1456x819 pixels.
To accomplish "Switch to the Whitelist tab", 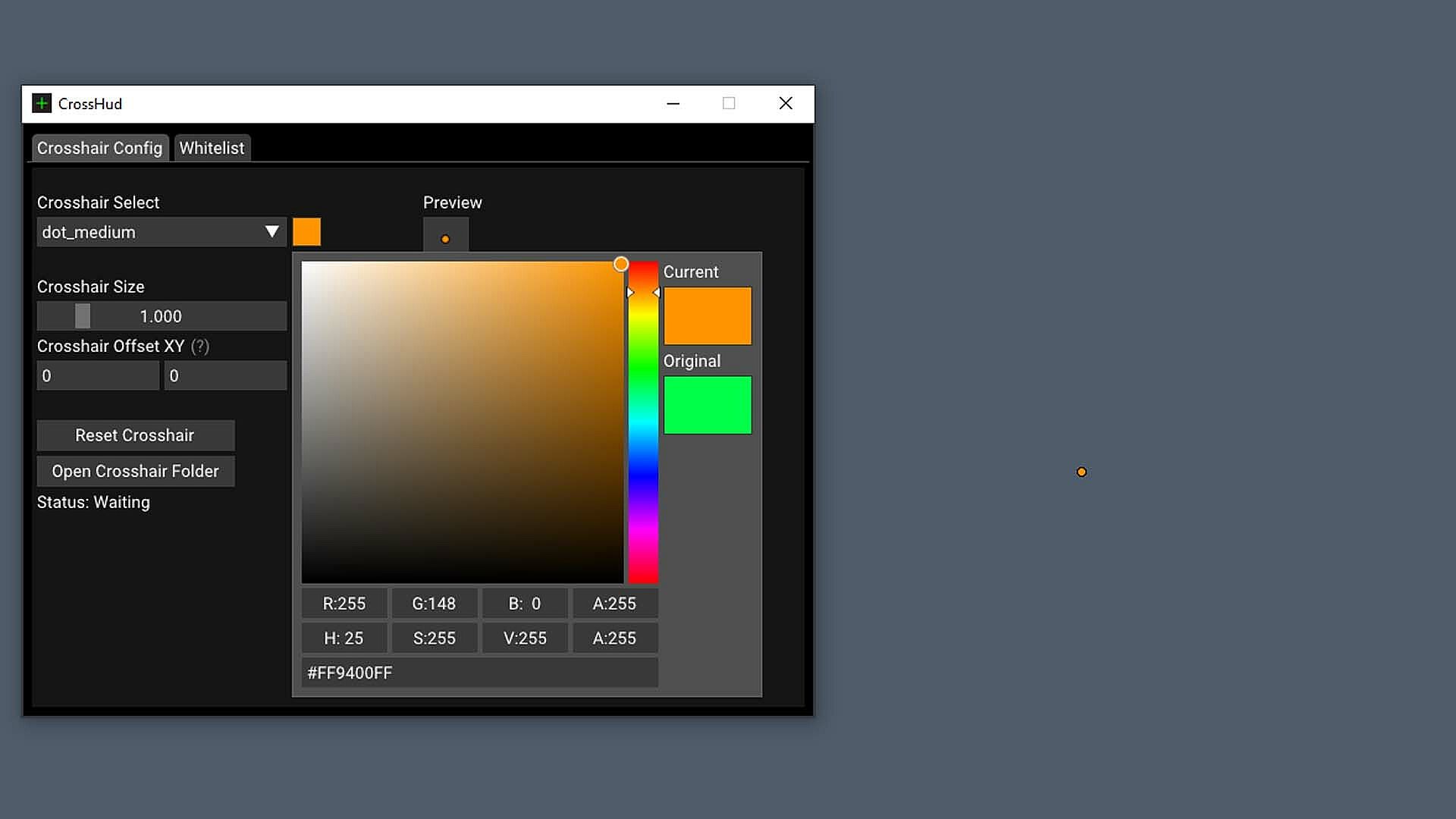I will point(212,148).
